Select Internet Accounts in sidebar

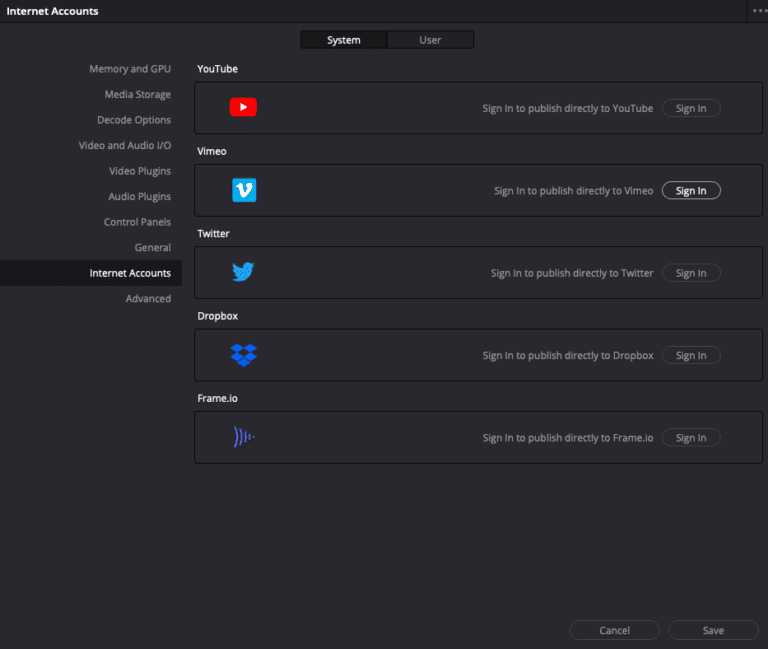(91, 273)
